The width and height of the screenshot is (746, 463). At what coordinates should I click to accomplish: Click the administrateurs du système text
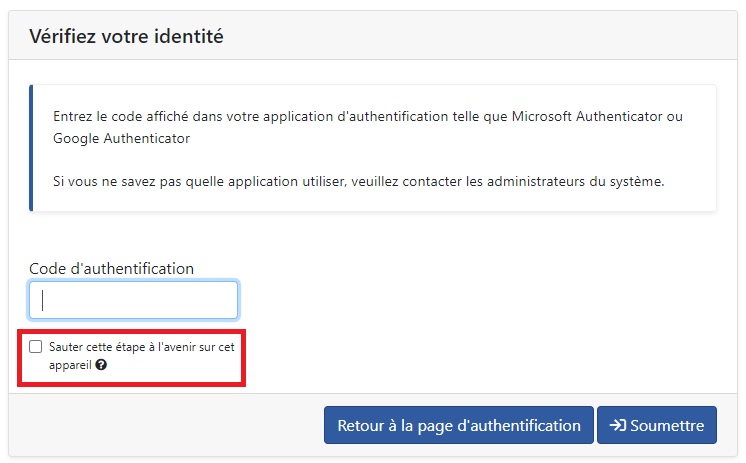[x=575, y=181]
